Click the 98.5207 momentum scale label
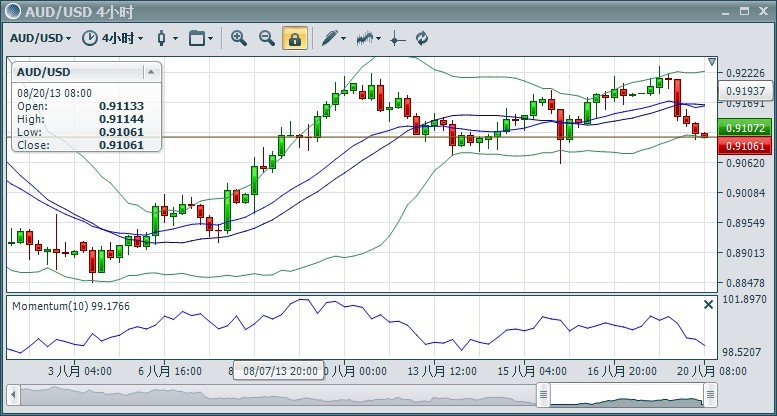This screenshot has height=416, width=777. (743, 353)
